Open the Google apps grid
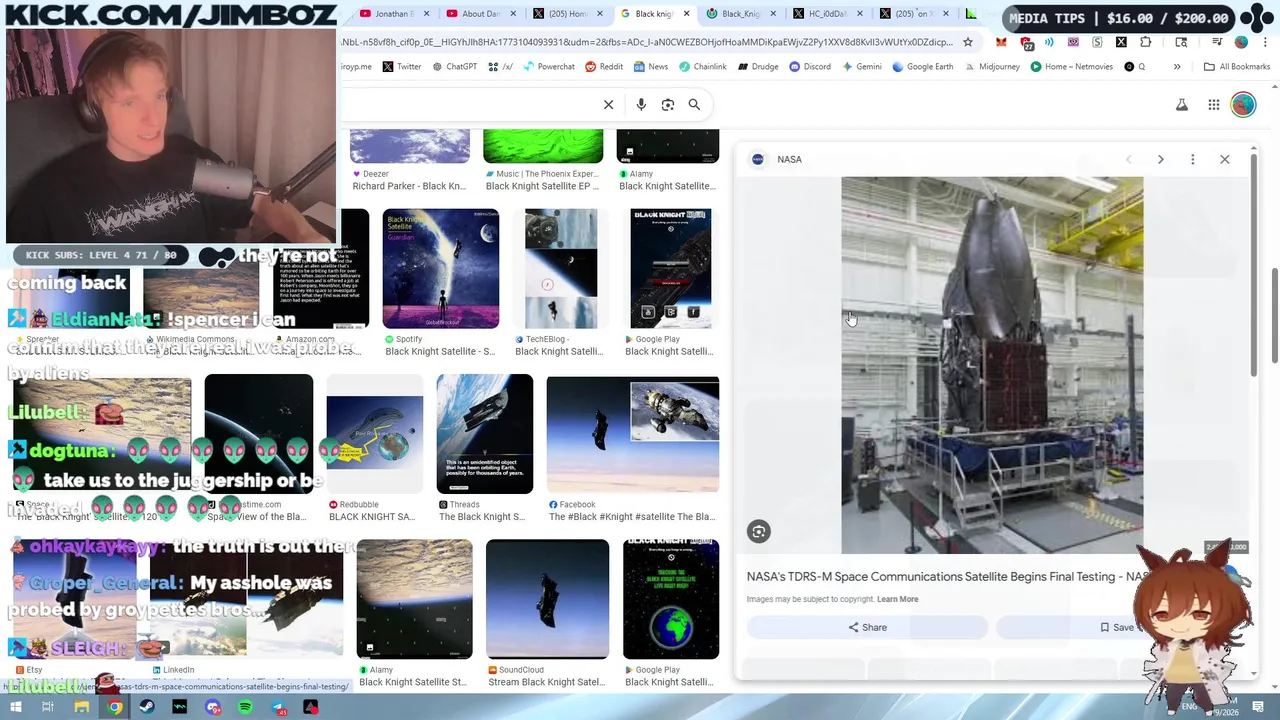The width and height of the screenshot is (1280, 720). [1213, 105]
